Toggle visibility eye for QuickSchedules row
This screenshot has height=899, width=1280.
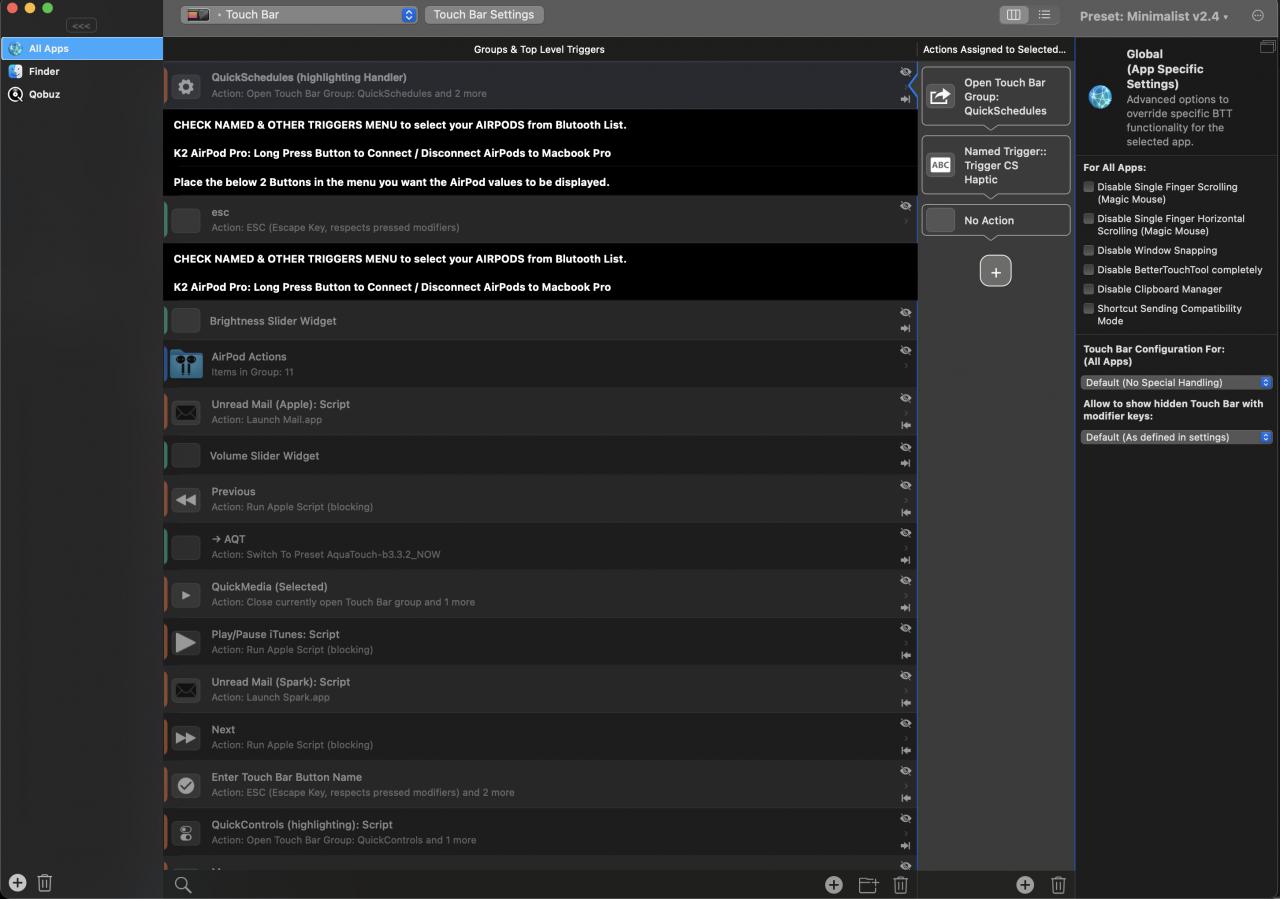(905, 72)
